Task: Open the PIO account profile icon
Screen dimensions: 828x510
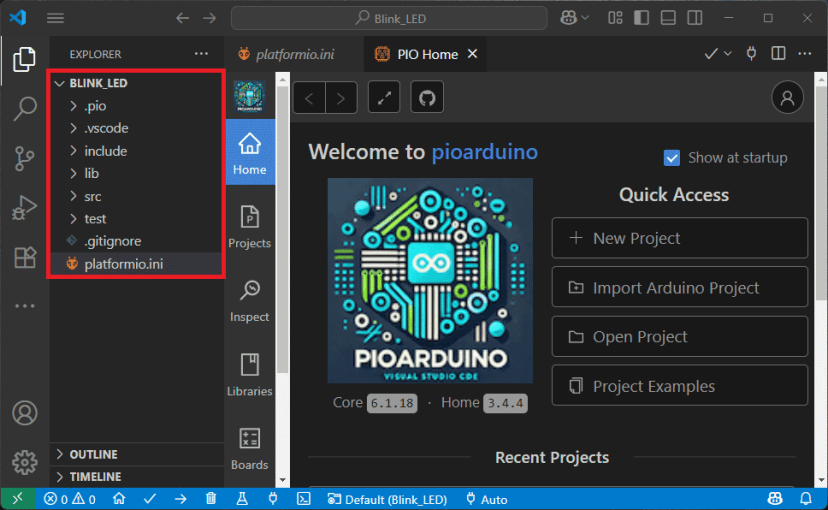Action: point(787,97)
